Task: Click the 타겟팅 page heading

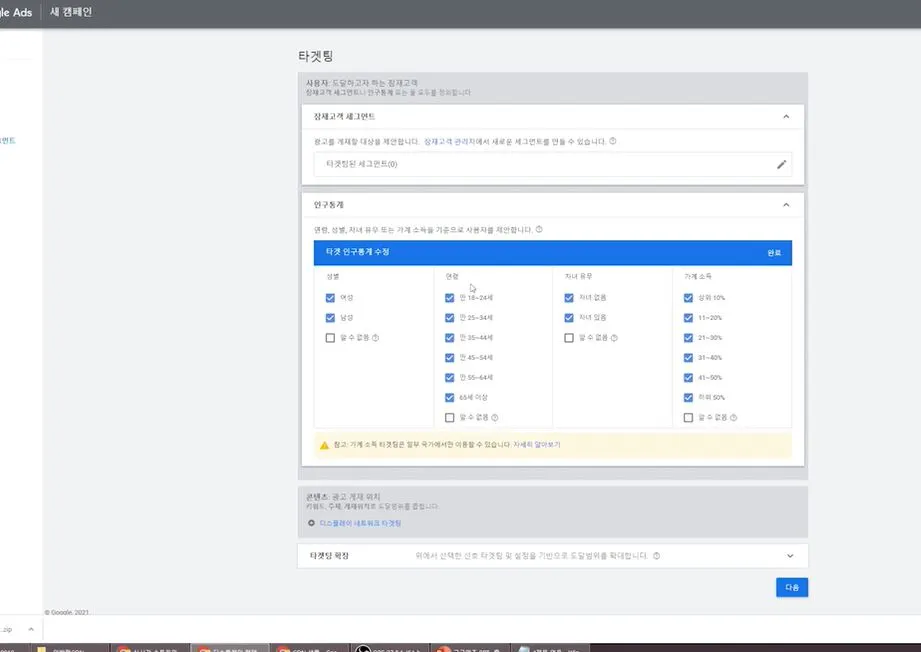Action: [x=315, y=56]
